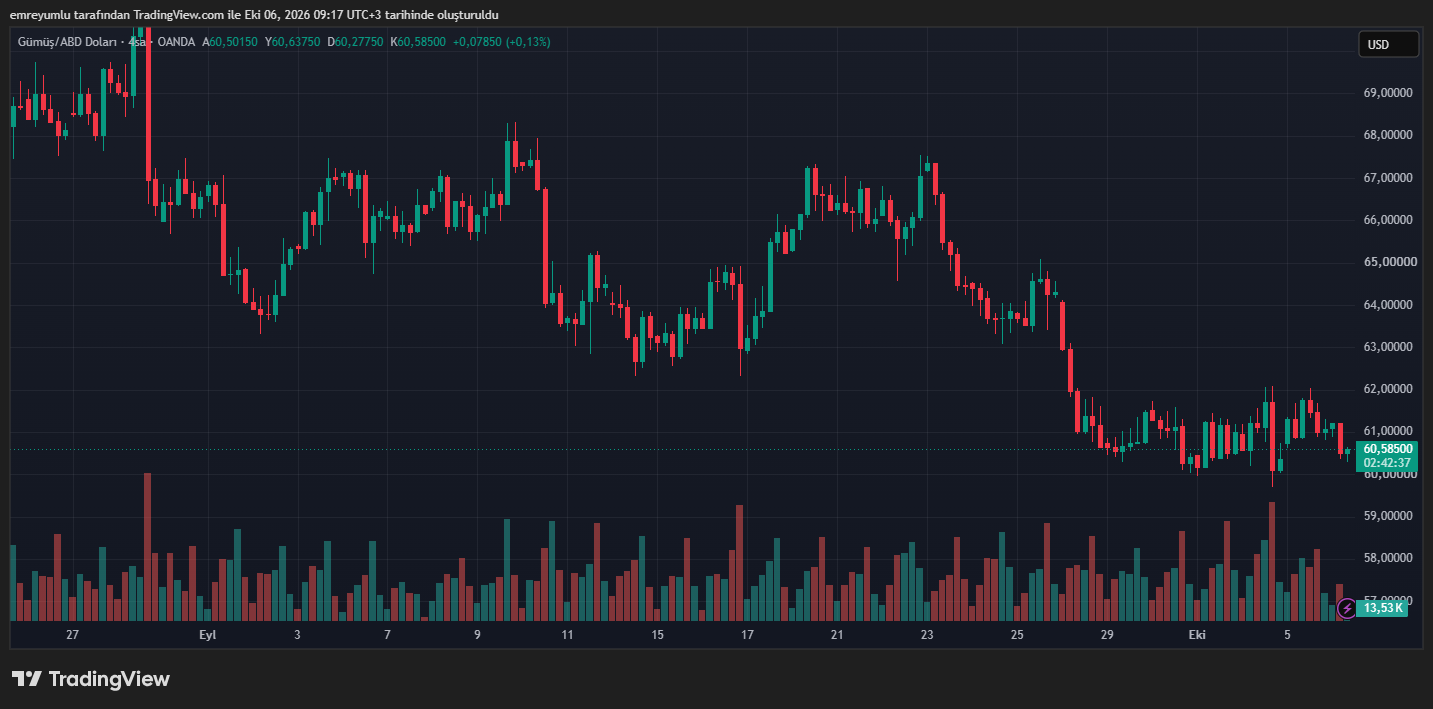Click the 66,00000 price axis label

(1390, 220)
